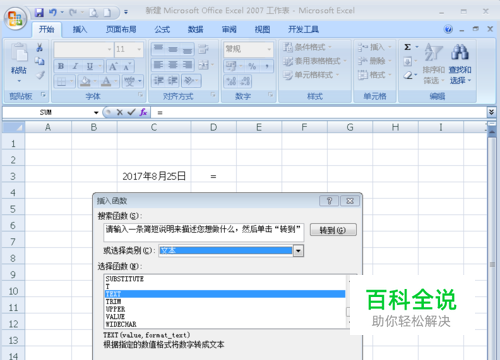Switch to 审阅 ribbon tab
Viewport: 500px width, 360px height.
pyautogui.click(x=229, y=29)
